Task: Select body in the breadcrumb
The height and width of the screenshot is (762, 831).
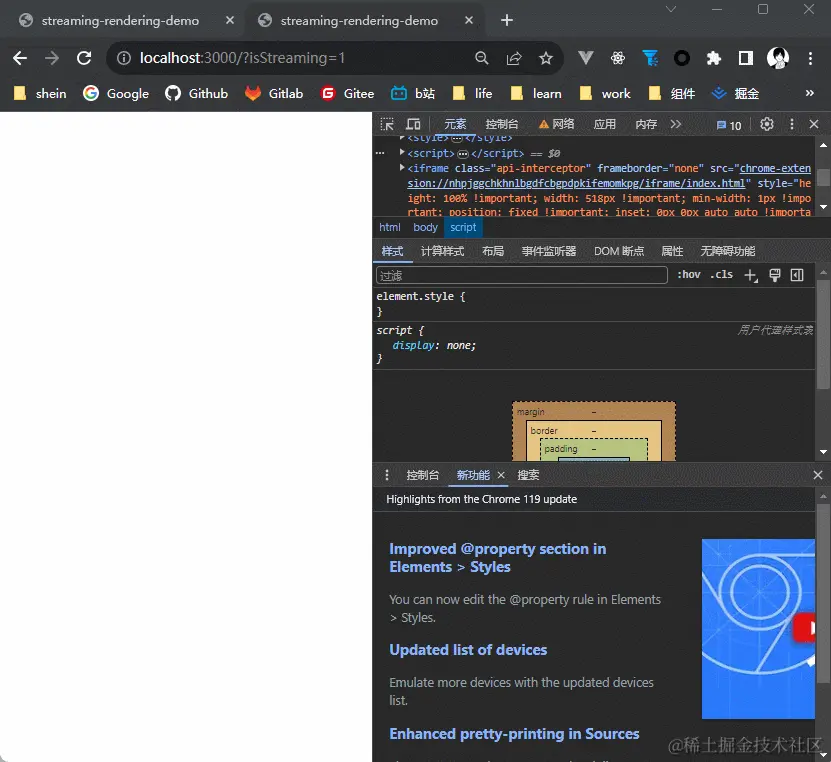Action: click(x=426, y=227)
